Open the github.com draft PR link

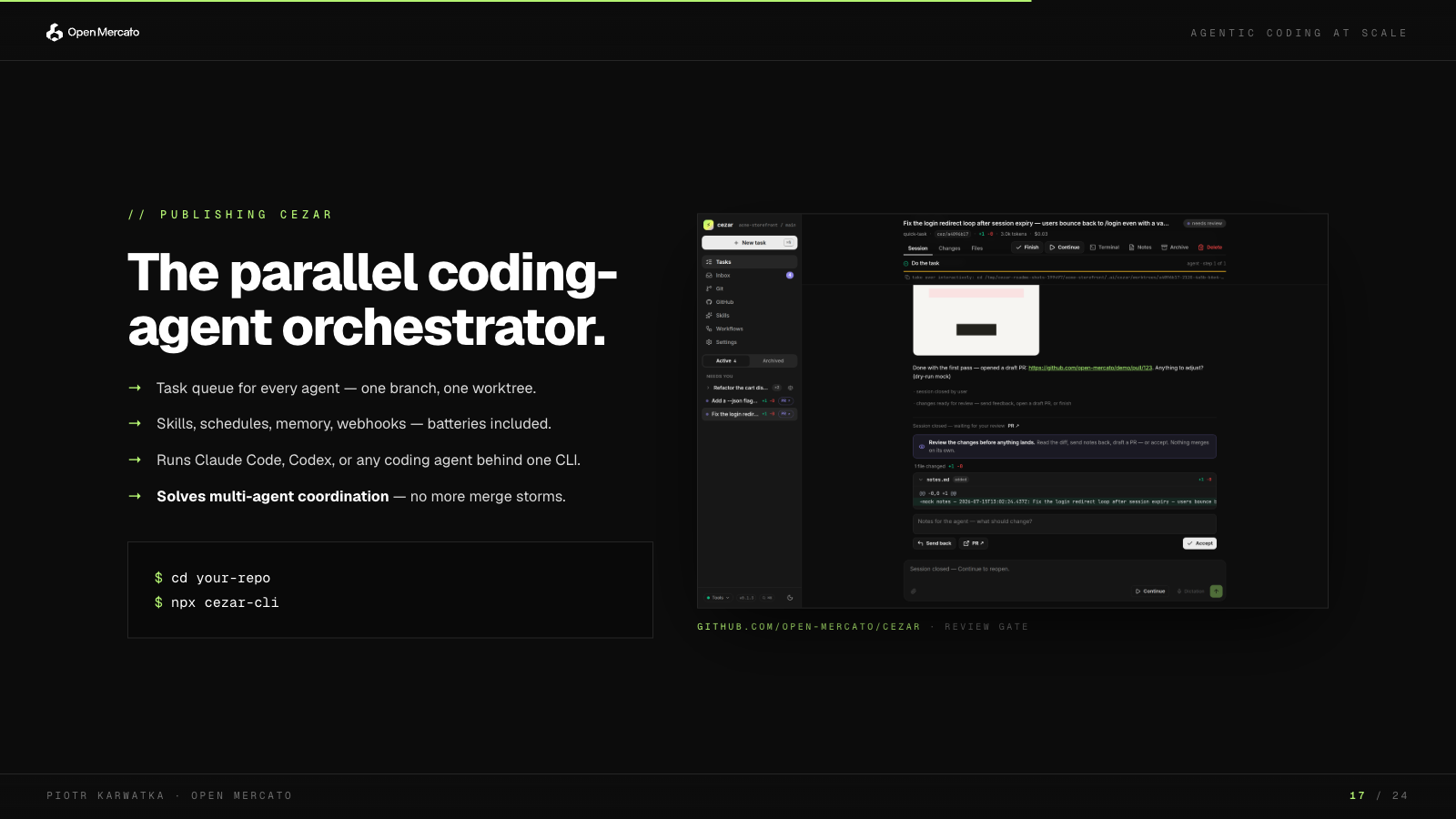[x=1090, y=368]
